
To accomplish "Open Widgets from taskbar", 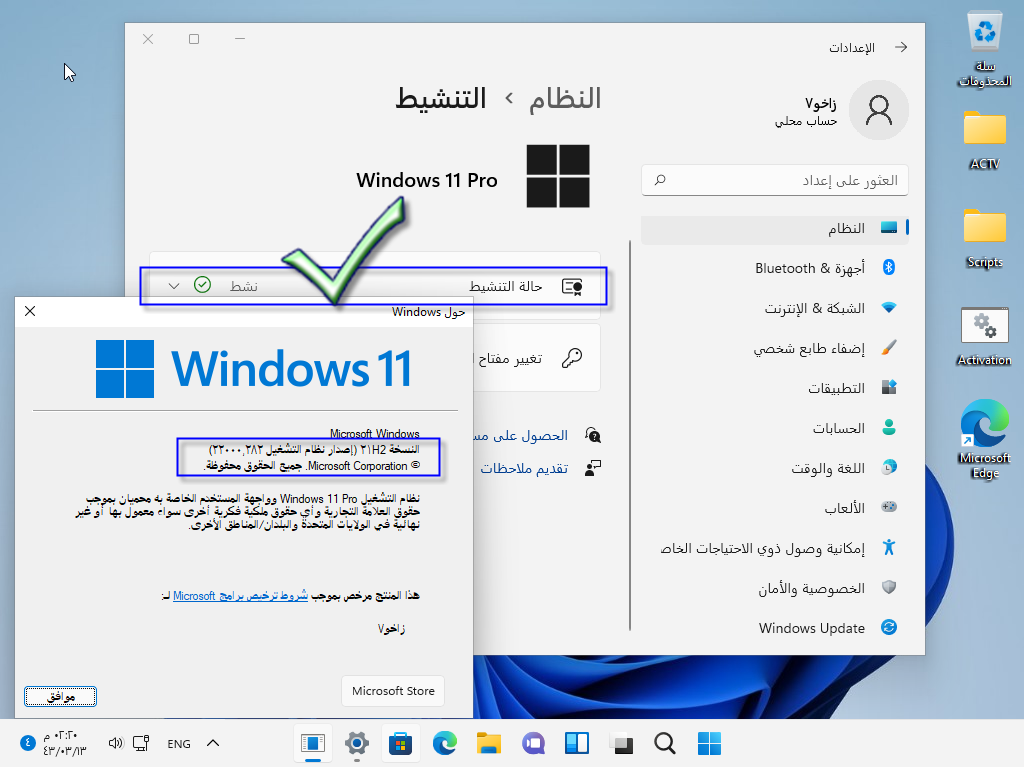I will point(577,743).
